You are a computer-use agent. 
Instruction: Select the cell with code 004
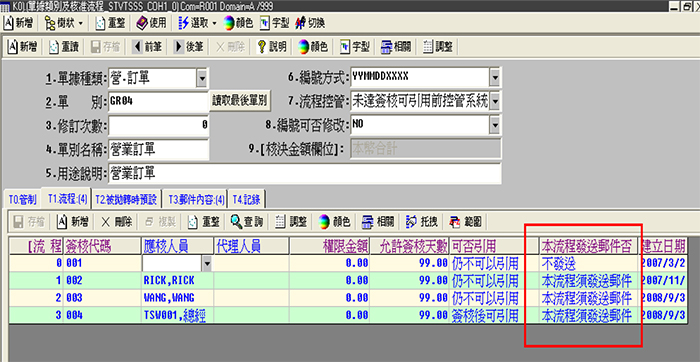[x=102, y=315]
